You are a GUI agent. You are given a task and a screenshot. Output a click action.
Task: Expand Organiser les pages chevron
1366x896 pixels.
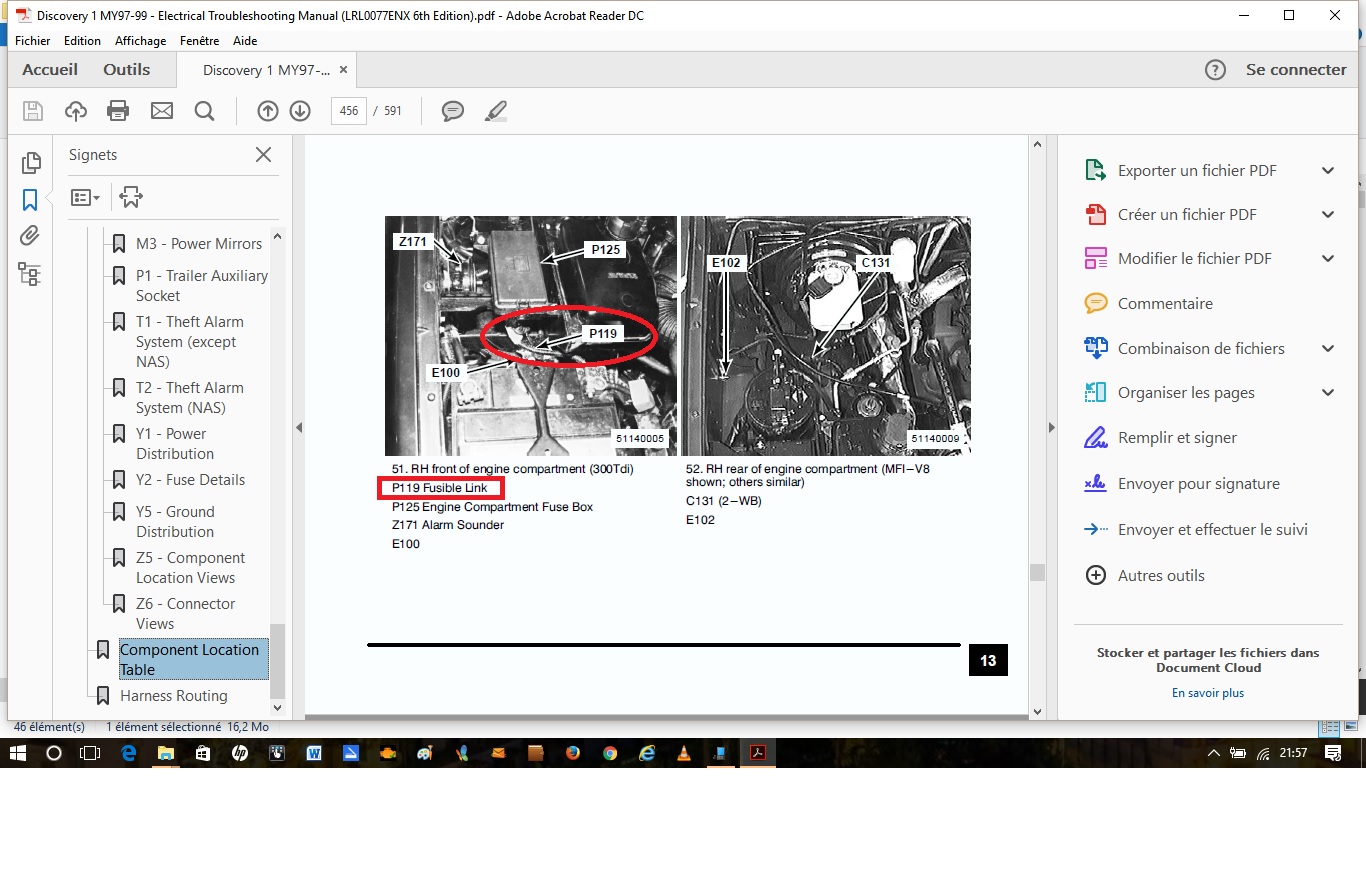point(1328,393)
